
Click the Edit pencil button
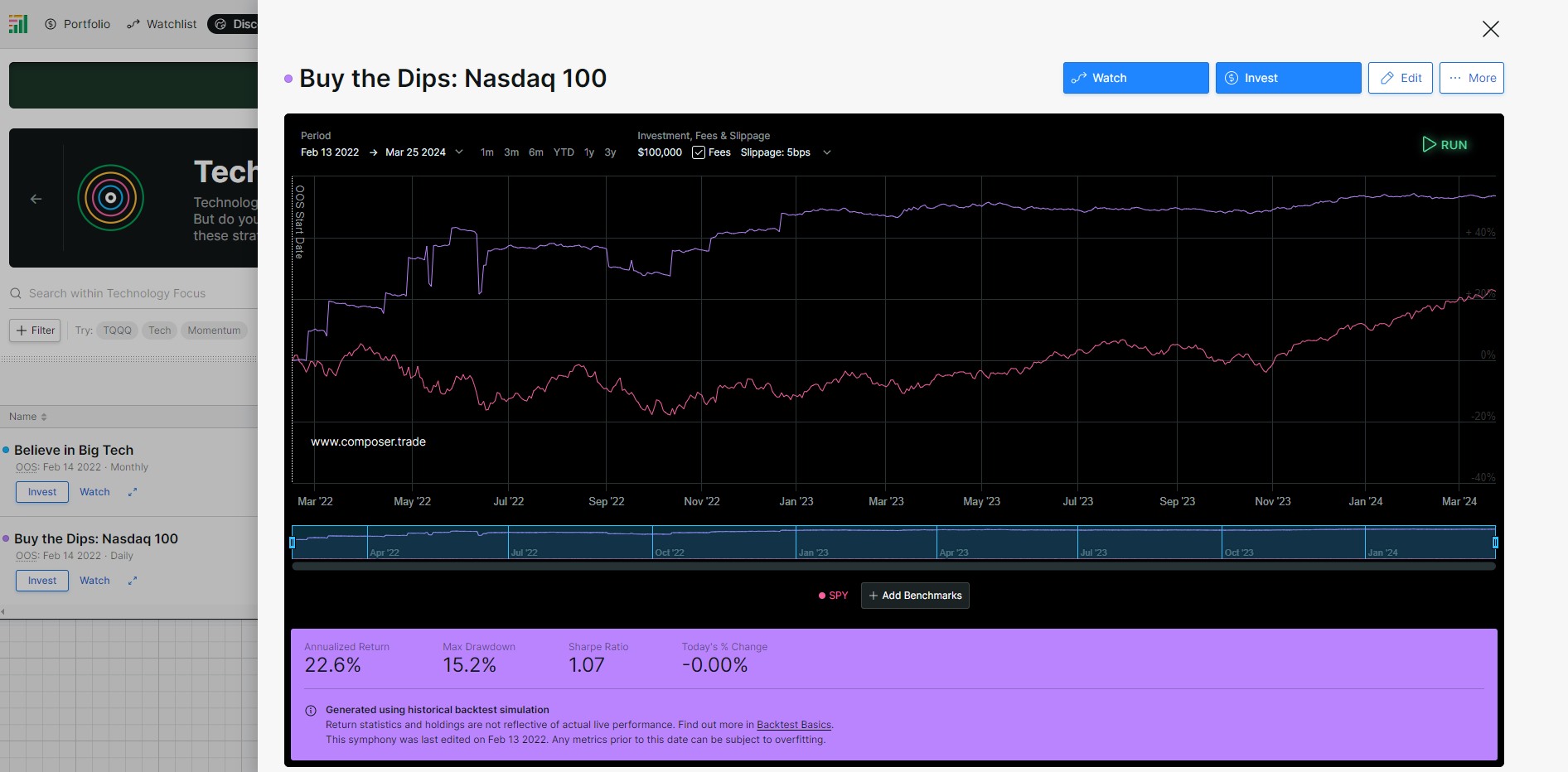pos(1401,78)
